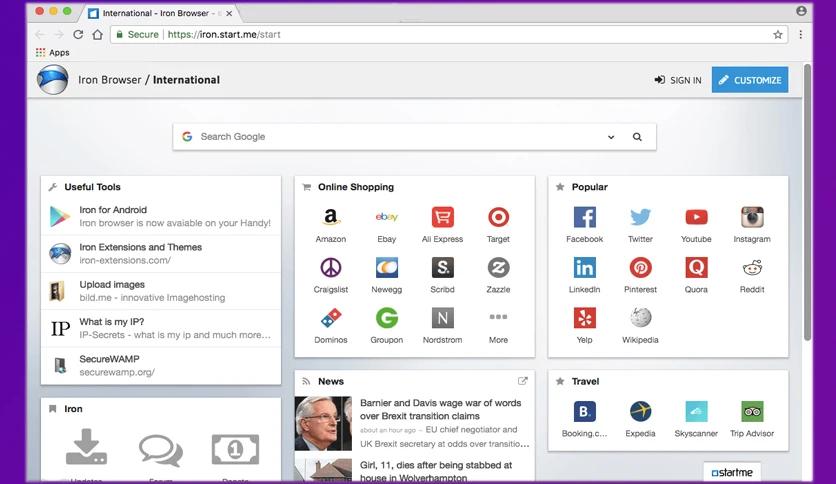836x484 pixels.
Task: Open the Nordstrom shortcut icon
Action: tap(443, 318)
